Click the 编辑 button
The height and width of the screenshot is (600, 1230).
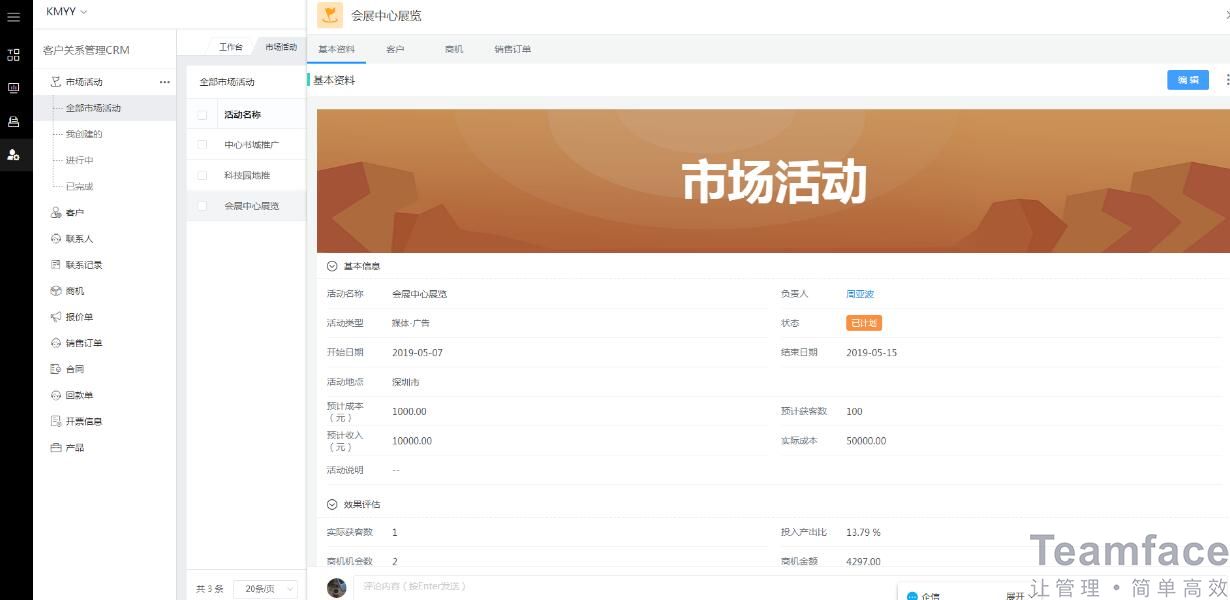(1187, 79)
